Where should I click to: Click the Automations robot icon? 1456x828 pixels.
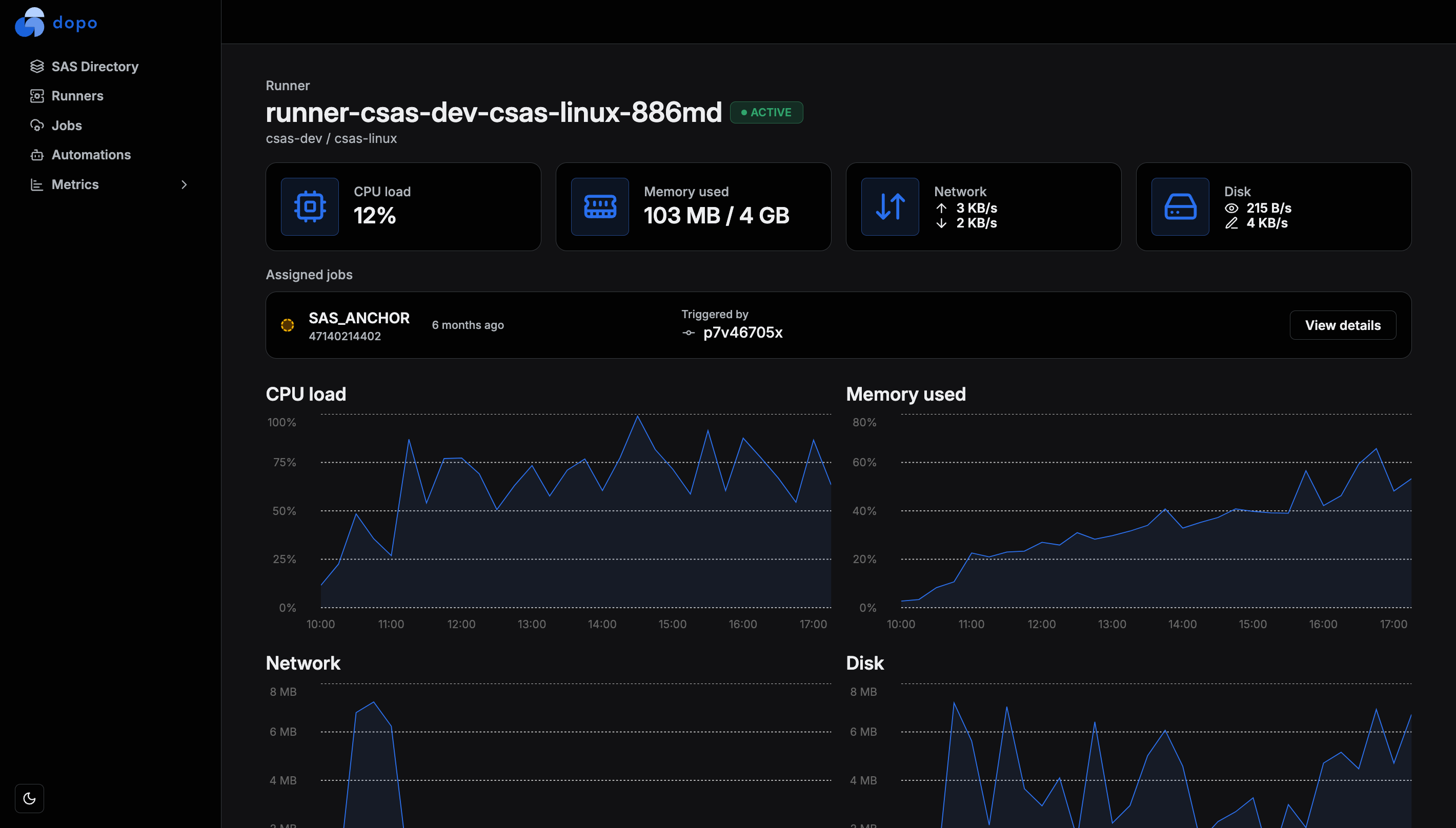click(37, 155)
